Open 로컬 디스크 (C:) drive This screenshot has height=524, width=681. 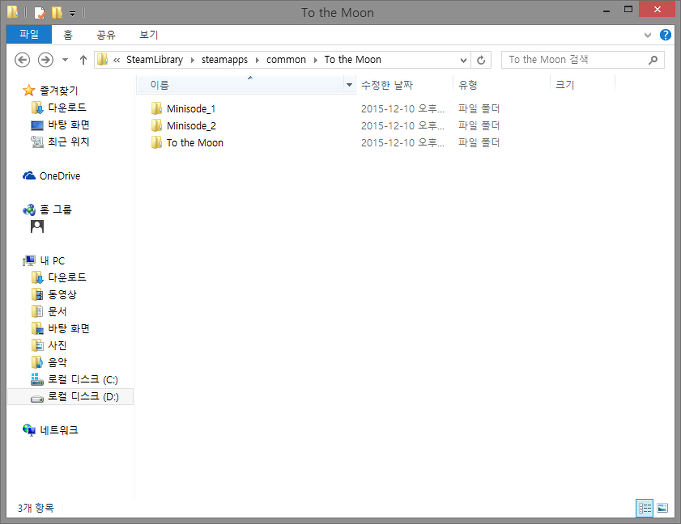83,379
